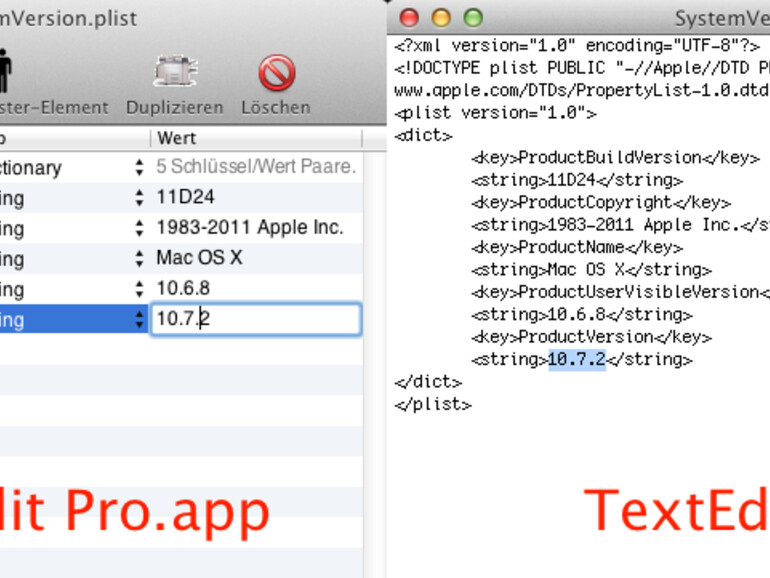Click the ProductCopyright key line in TextEdit
This screenshot has width=770, height=578.
(x=601, y=202)
